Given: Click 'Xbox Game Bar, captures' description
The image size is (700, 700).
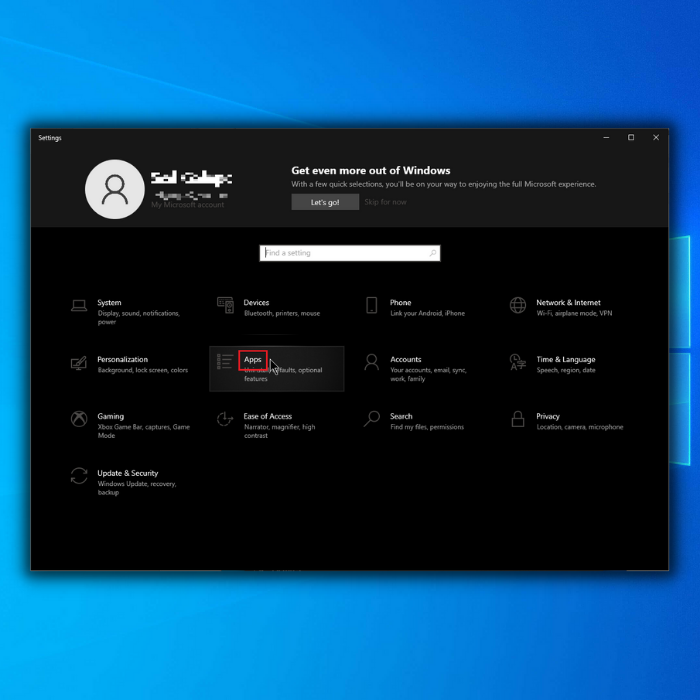Looking at the screenshot, I should [x=143, y=431].
